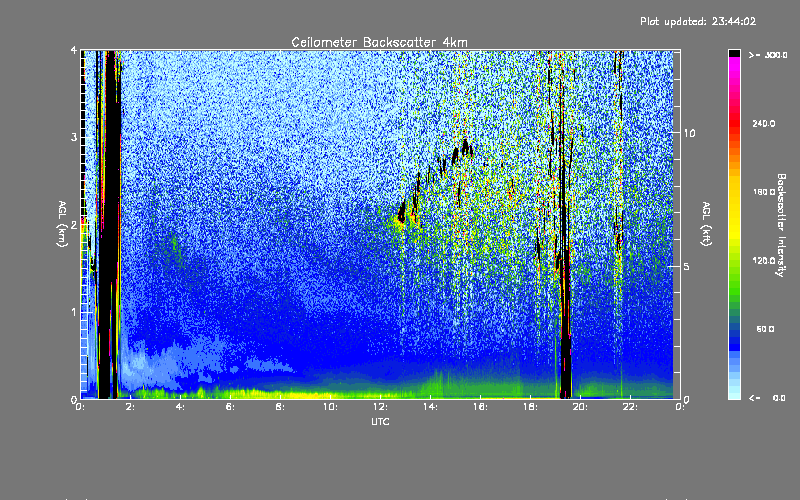Click the "Plot updated: 23:44:02" timestamp
Image resolution: width=800 pixels, height=500 pixels.
pyautogui.click(x=698, y=21)
